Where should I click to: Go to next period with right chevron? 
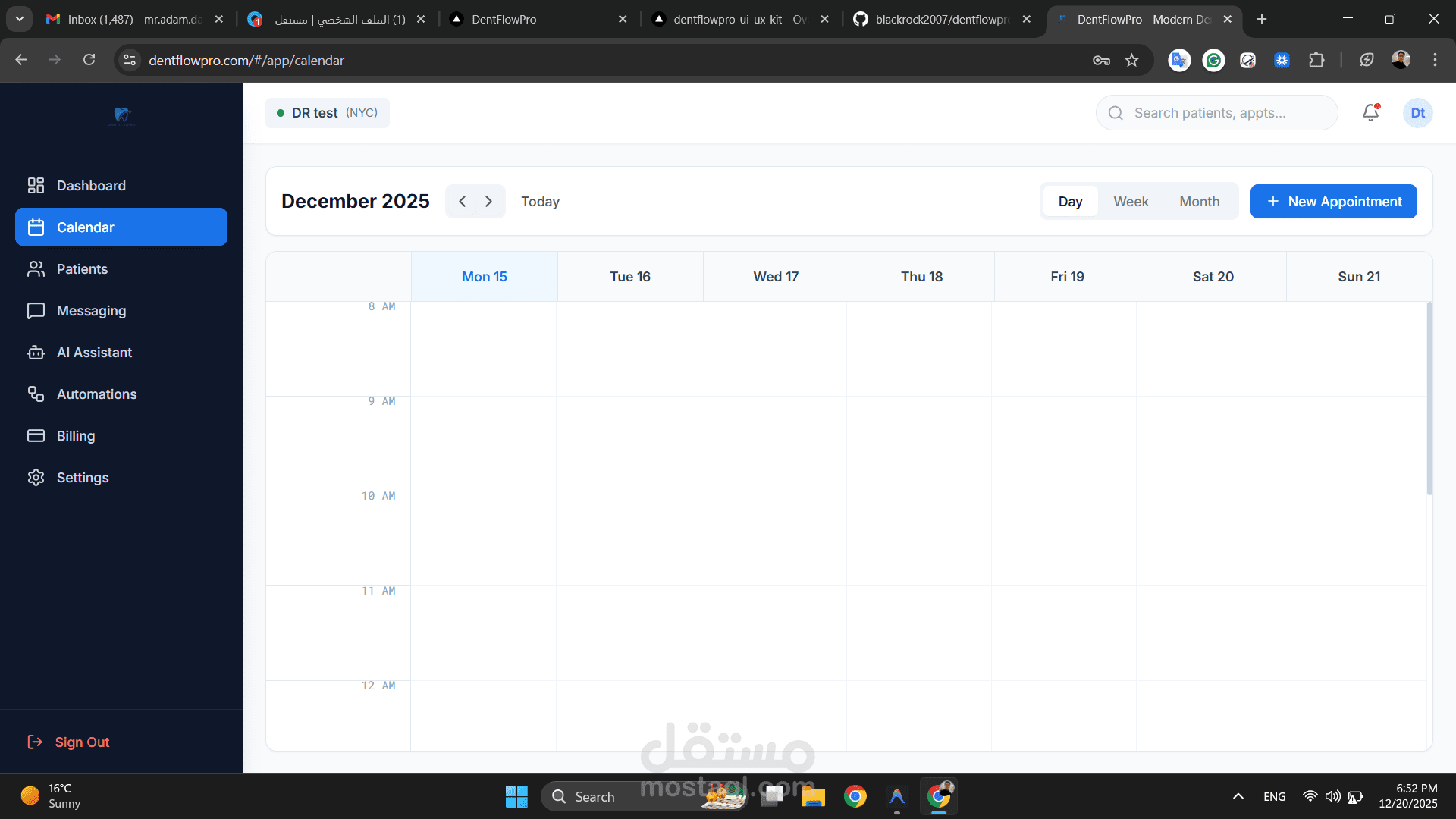point(489,202)
